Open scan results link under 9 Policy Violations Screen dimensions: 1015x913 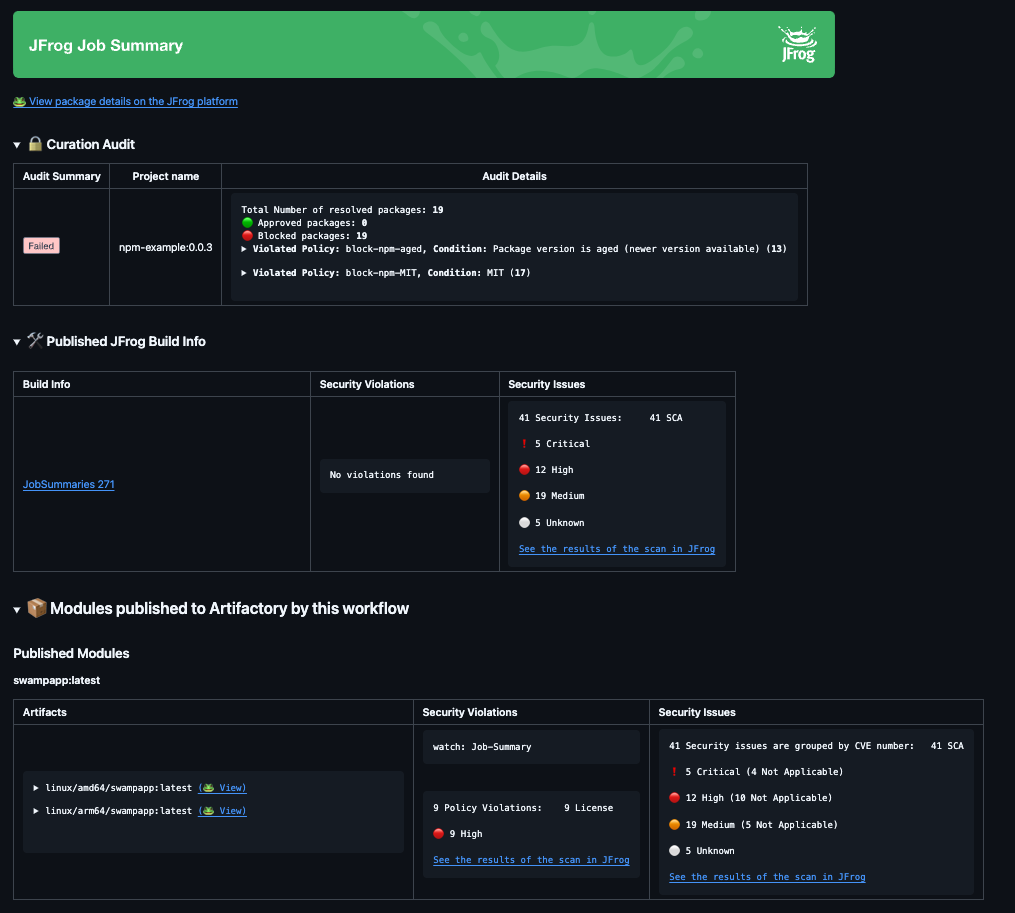tap(531, 860)
